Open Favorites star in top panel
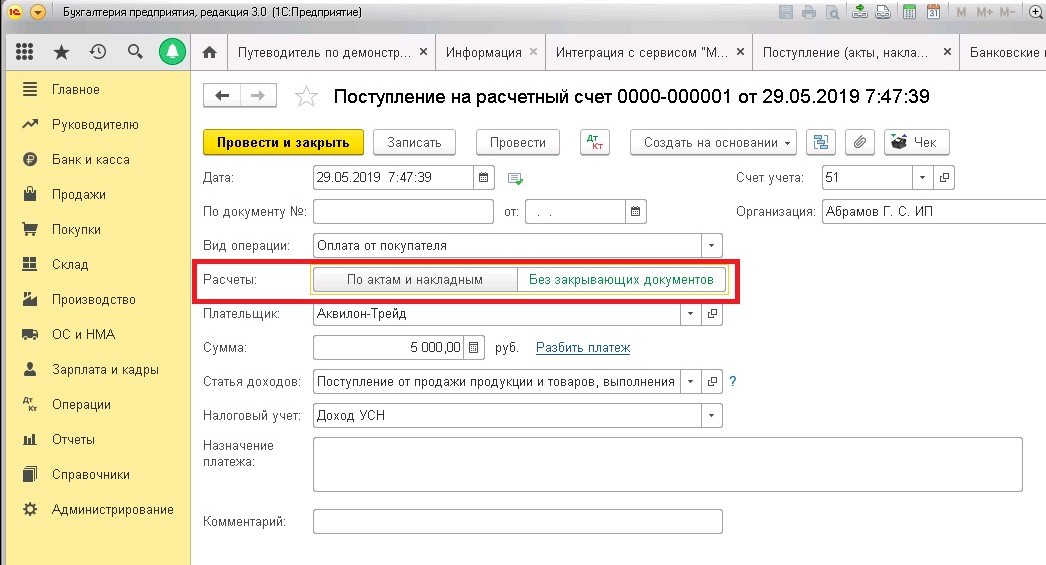The height and width of the screenshot is (565, 1046). [61, 52]
